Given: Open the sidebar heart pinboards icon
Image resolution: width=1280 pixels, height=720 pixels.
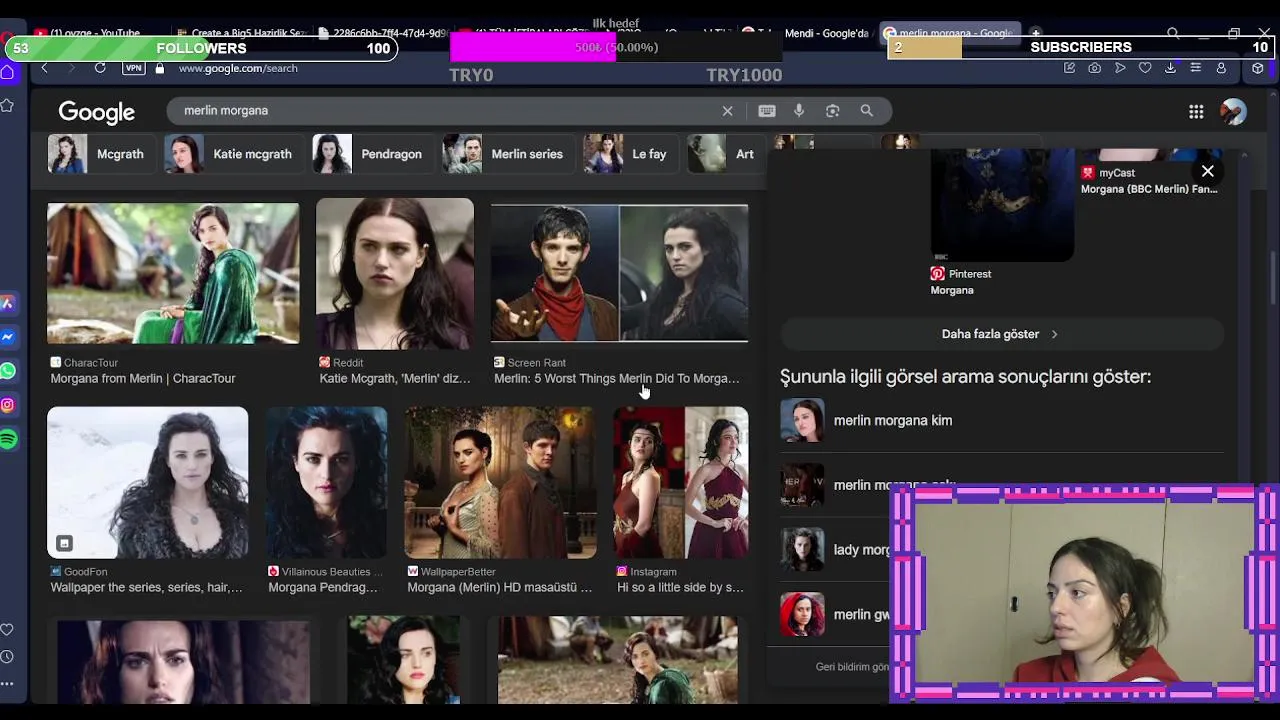Looking at the screenshot, I should [x=7, y=630].
